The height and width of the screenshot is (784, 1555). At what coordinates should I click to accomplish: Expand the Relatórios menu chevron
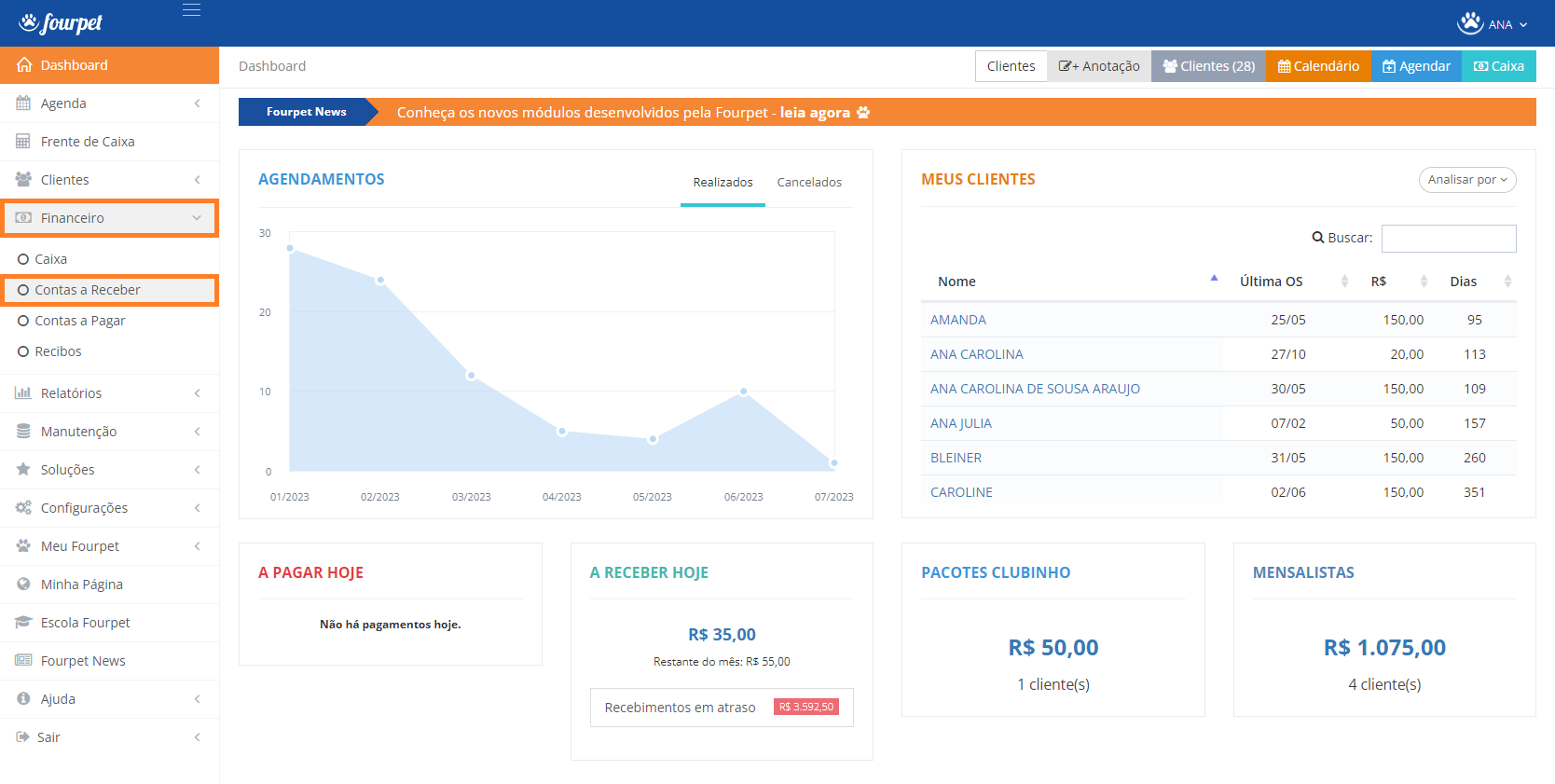[x=197, y=393]
